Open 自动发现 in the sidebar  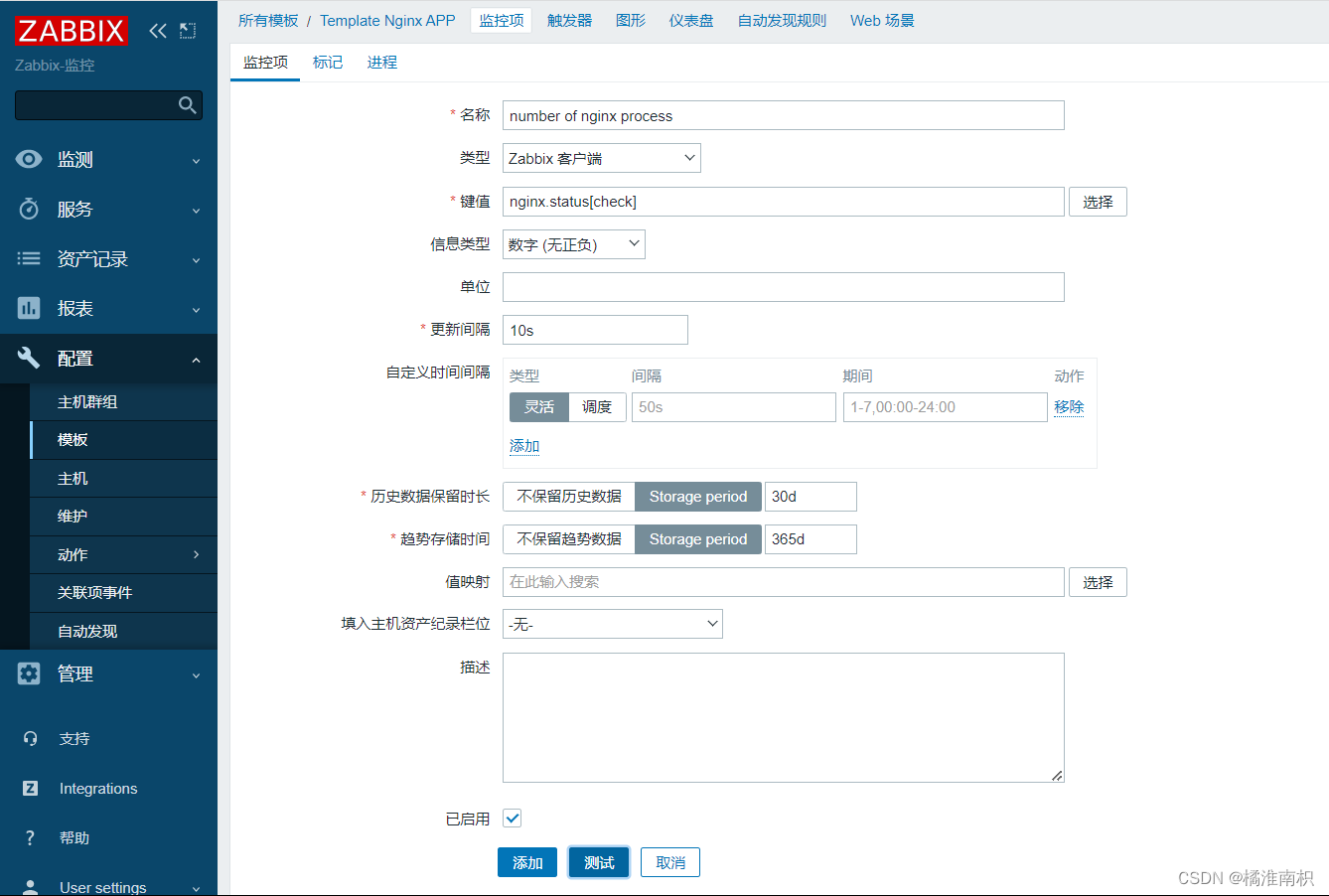124,632
